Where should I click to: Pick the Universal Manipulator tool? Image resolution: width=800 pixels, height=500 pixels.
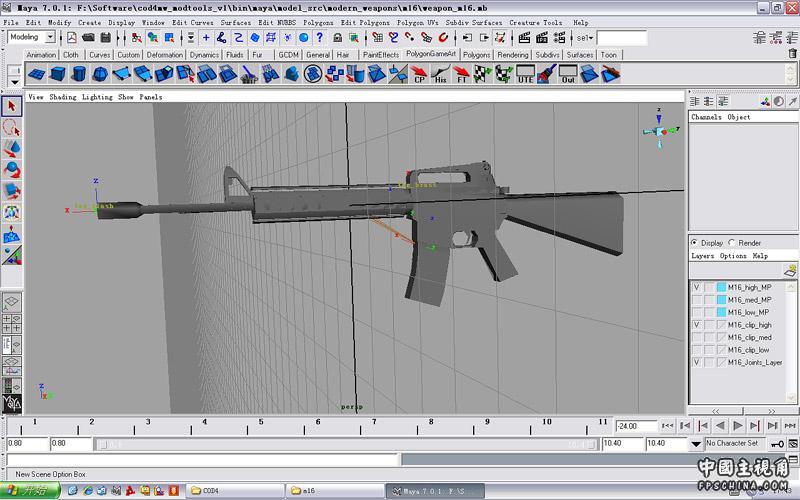(x=12, y=212)
